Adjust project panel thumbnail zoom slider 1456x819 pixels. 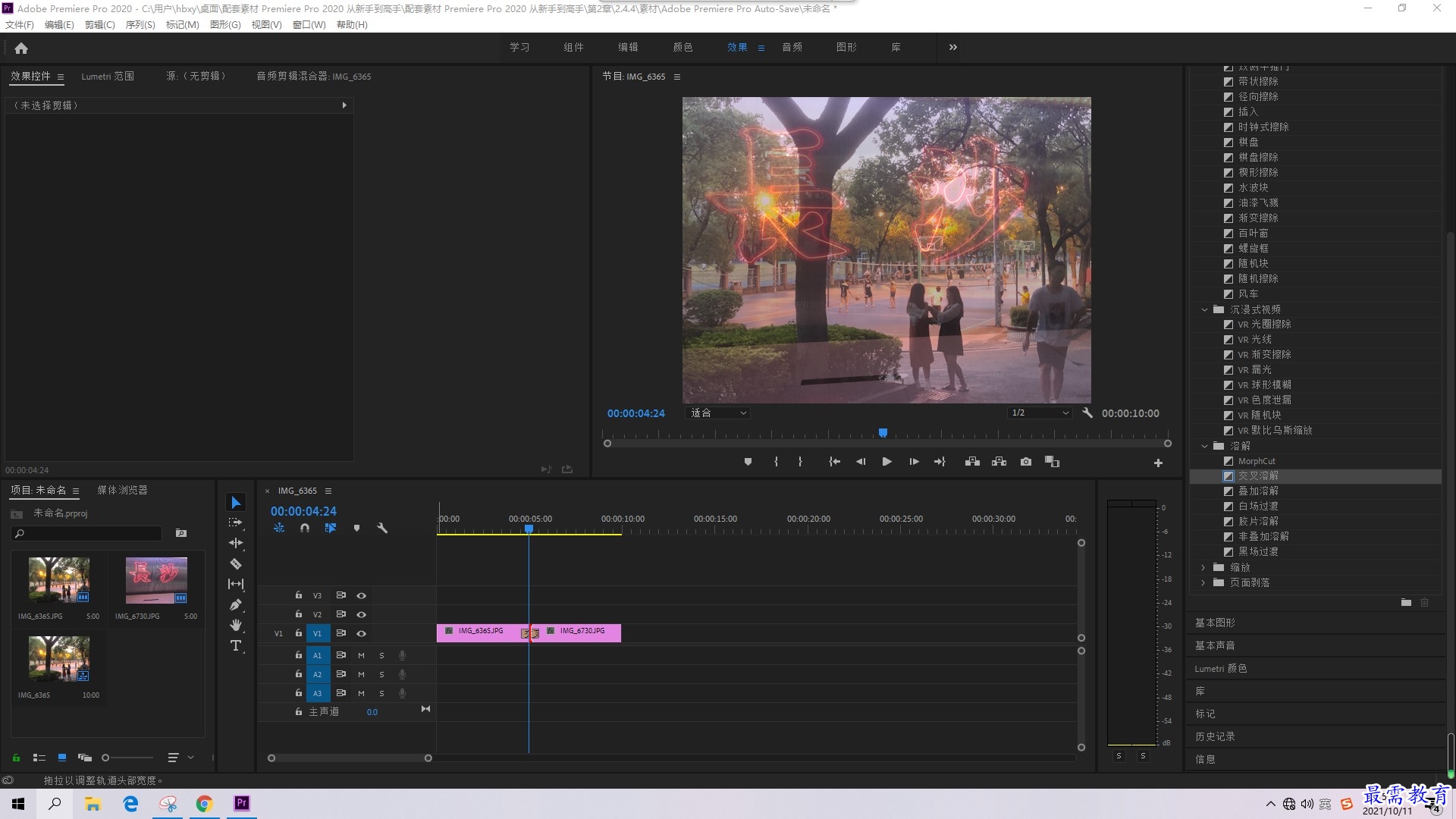pyautogui.click(x=105, y=758)
